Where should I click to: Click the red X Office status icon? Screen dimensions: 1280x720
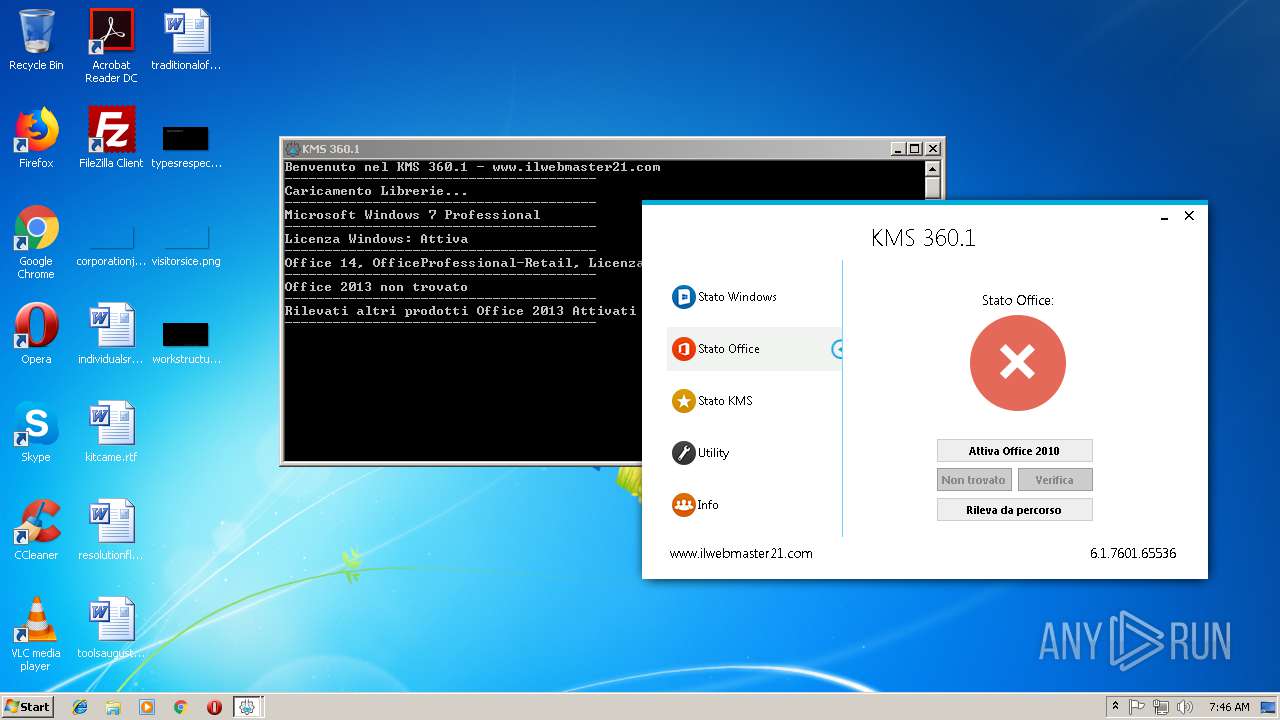tap(1017, 363)
